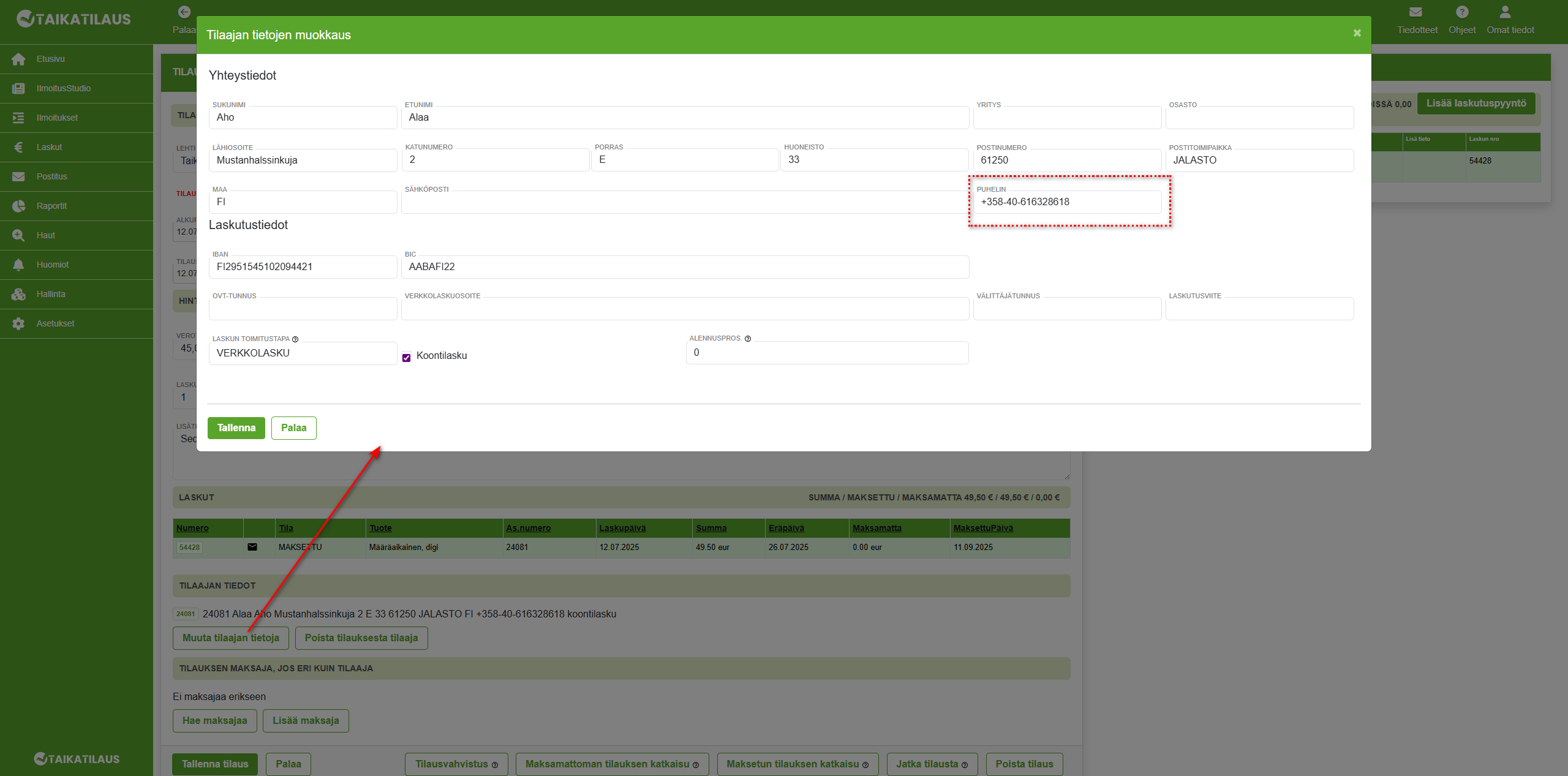Open Haut in the sidebar menu
Image resolution: width=1568 pixels, height=776 pixels.
click(45, 235)
